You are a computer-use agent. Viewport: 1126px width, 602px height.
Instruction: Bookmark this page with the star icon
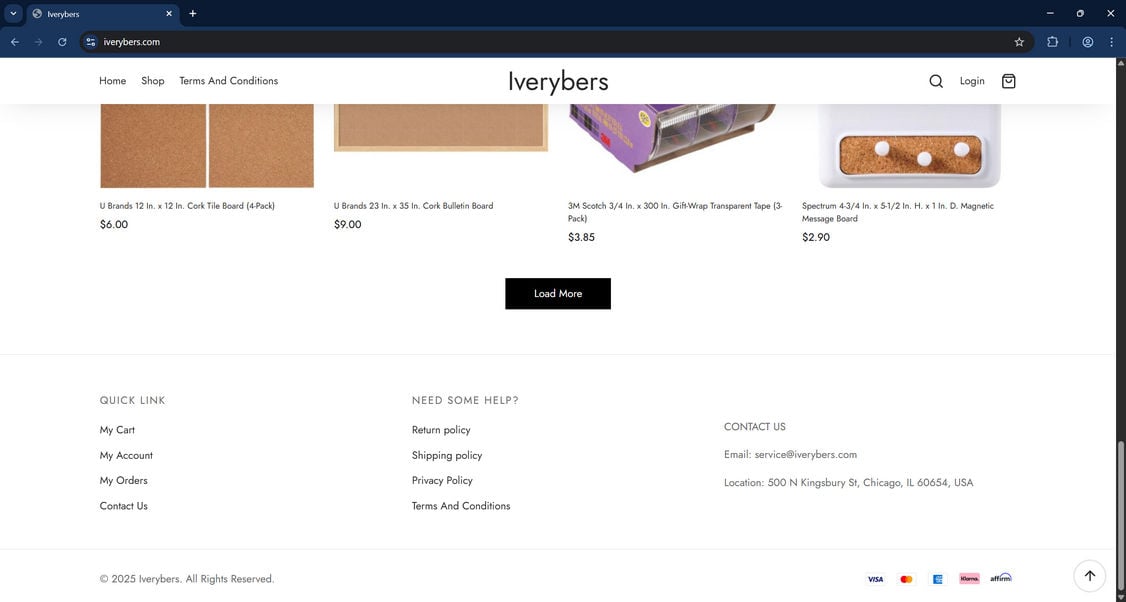point(1019,42)
